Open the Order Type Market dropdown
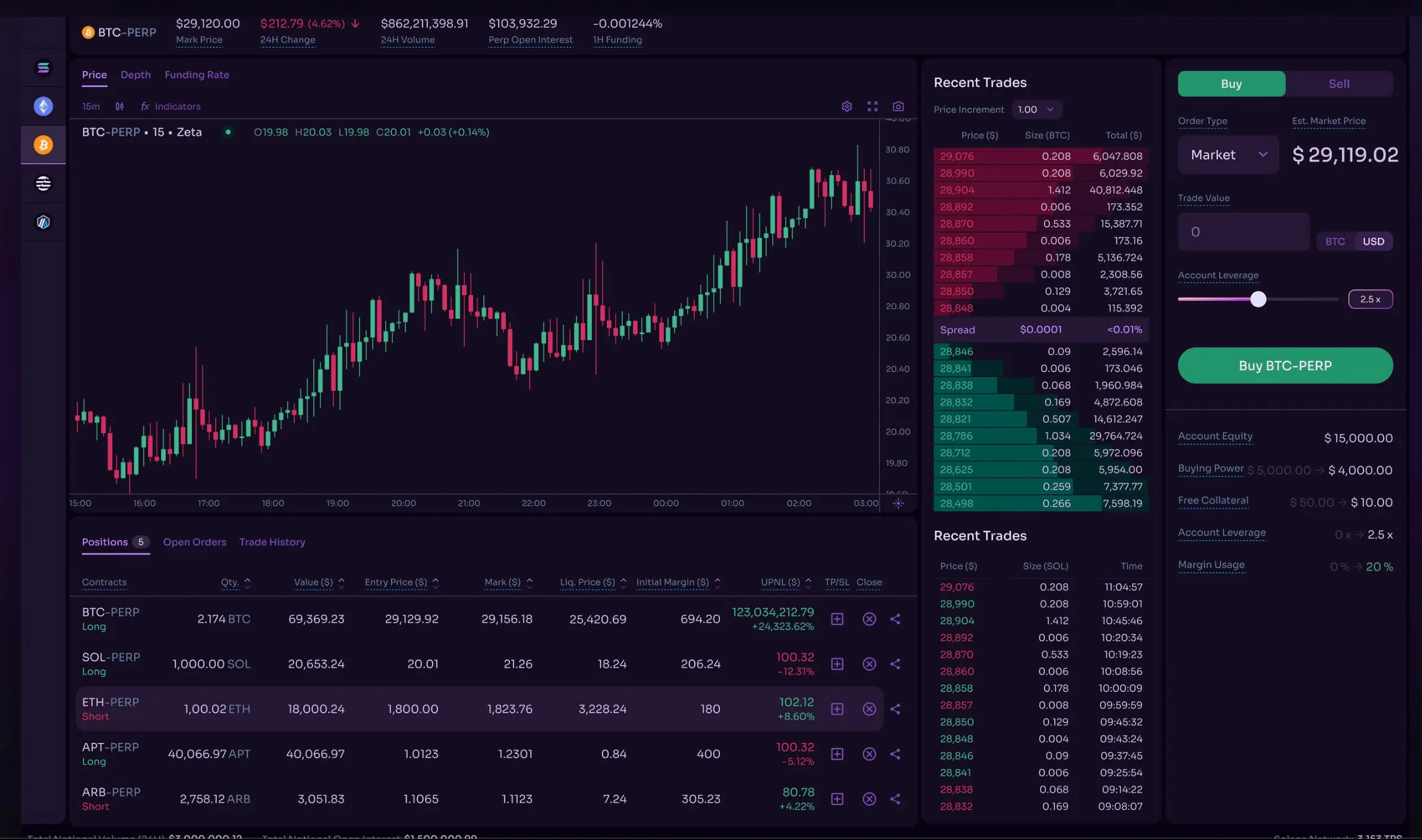The image size is (1422, 840). [1228, 154]
